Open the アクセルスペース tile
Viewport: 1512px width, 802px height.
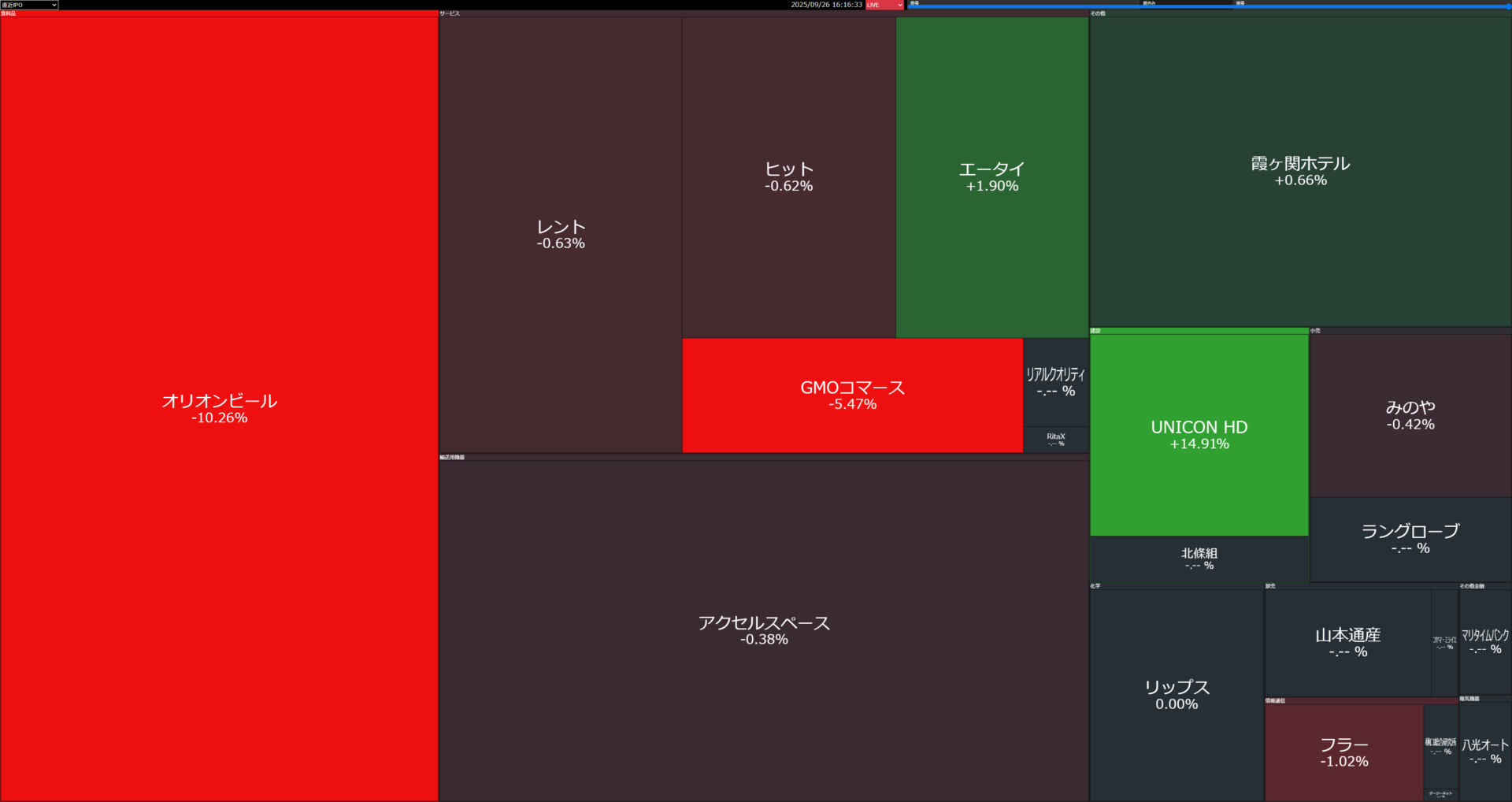[x=764, y=630]
